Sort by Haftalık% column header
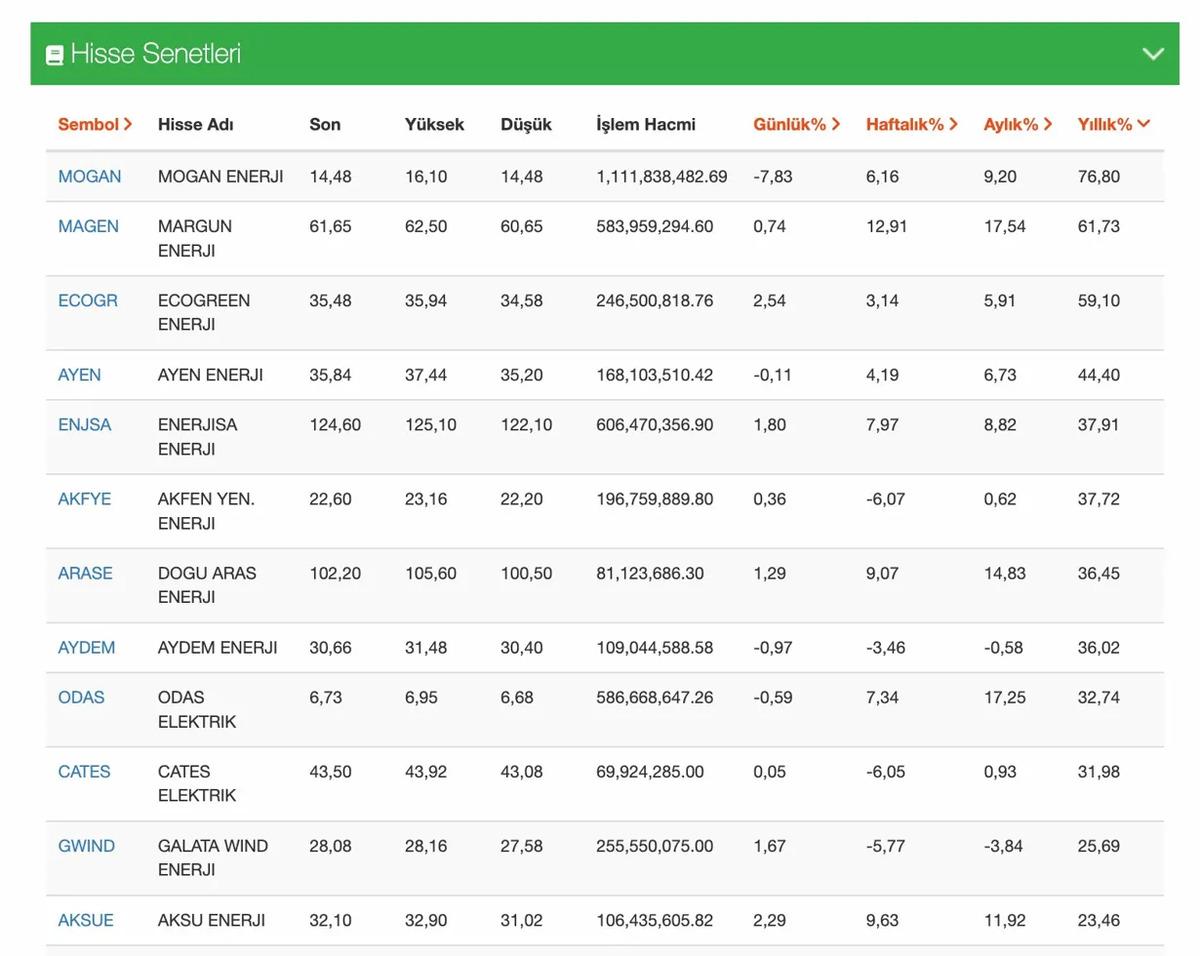Screen dimensions: 1200x956 (x=911, y=124)
